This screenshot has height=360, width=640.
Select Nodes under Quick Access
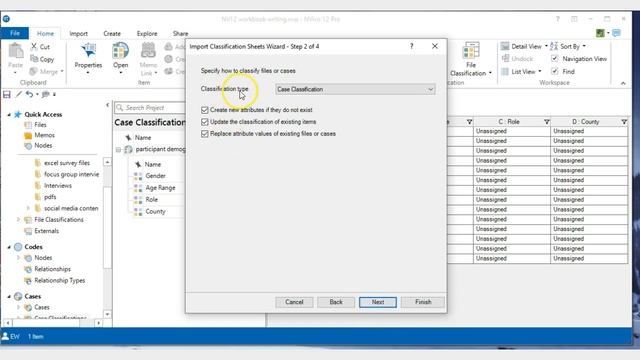(x=43, y=145)
